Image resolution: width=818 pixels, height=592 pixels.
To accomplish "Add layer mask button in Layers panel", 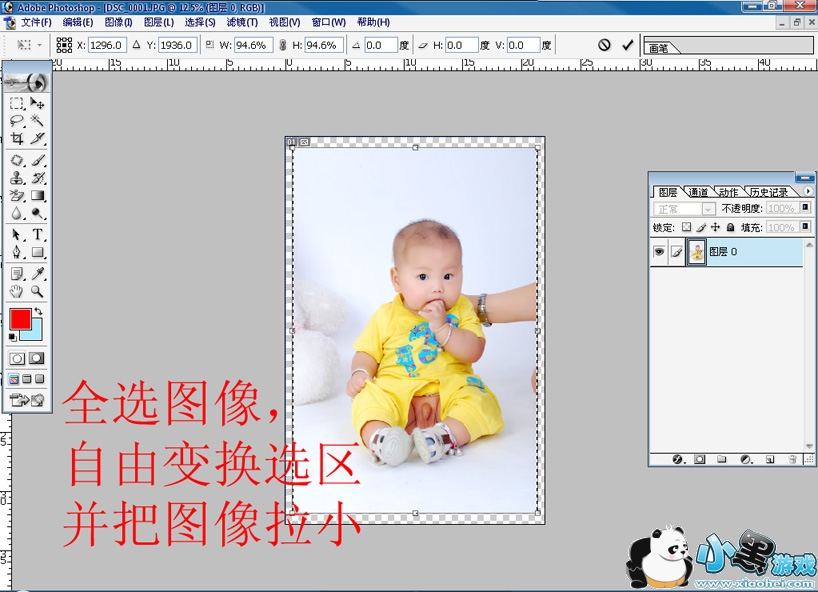I will (700, 460).
